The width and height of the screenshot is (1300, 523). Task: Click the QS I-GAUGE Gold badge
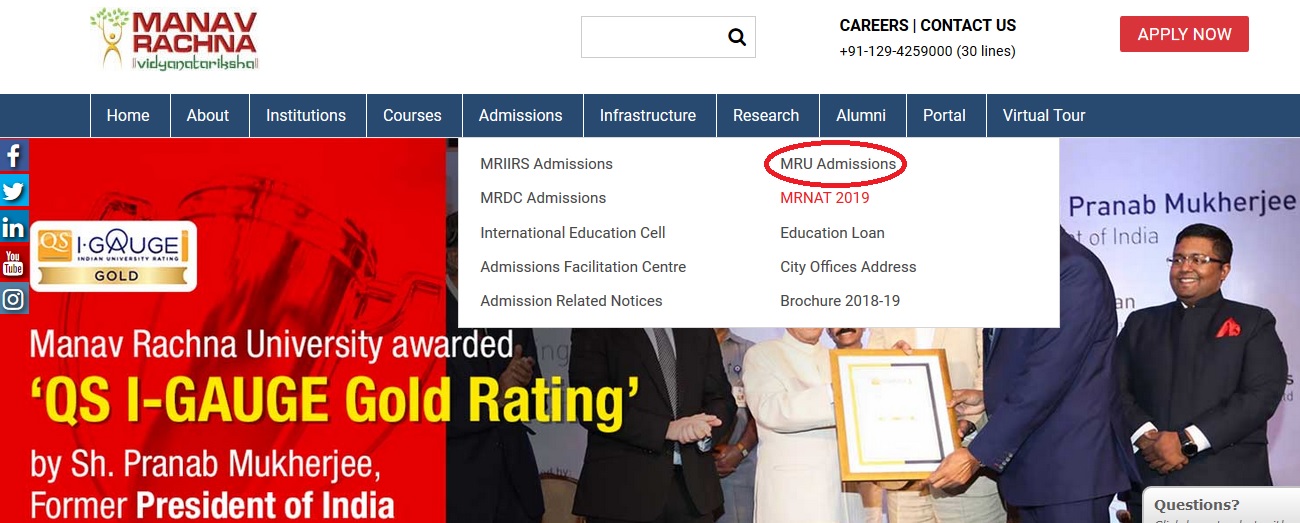(113, 256)
